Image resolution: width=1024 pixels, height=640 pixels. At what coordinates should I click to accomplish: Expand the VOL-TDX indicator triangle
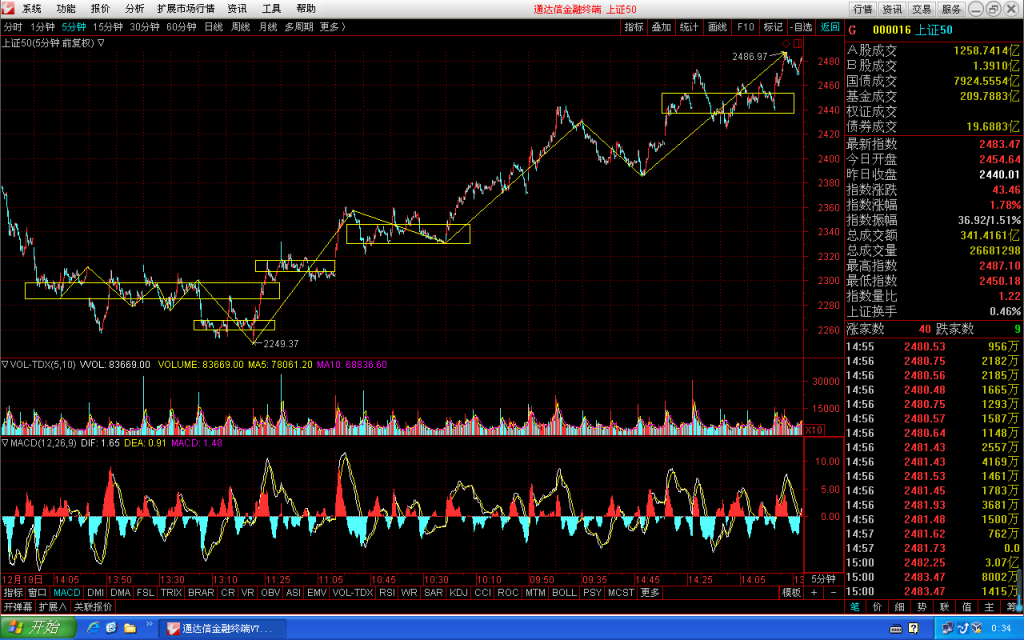coord(5,364)
